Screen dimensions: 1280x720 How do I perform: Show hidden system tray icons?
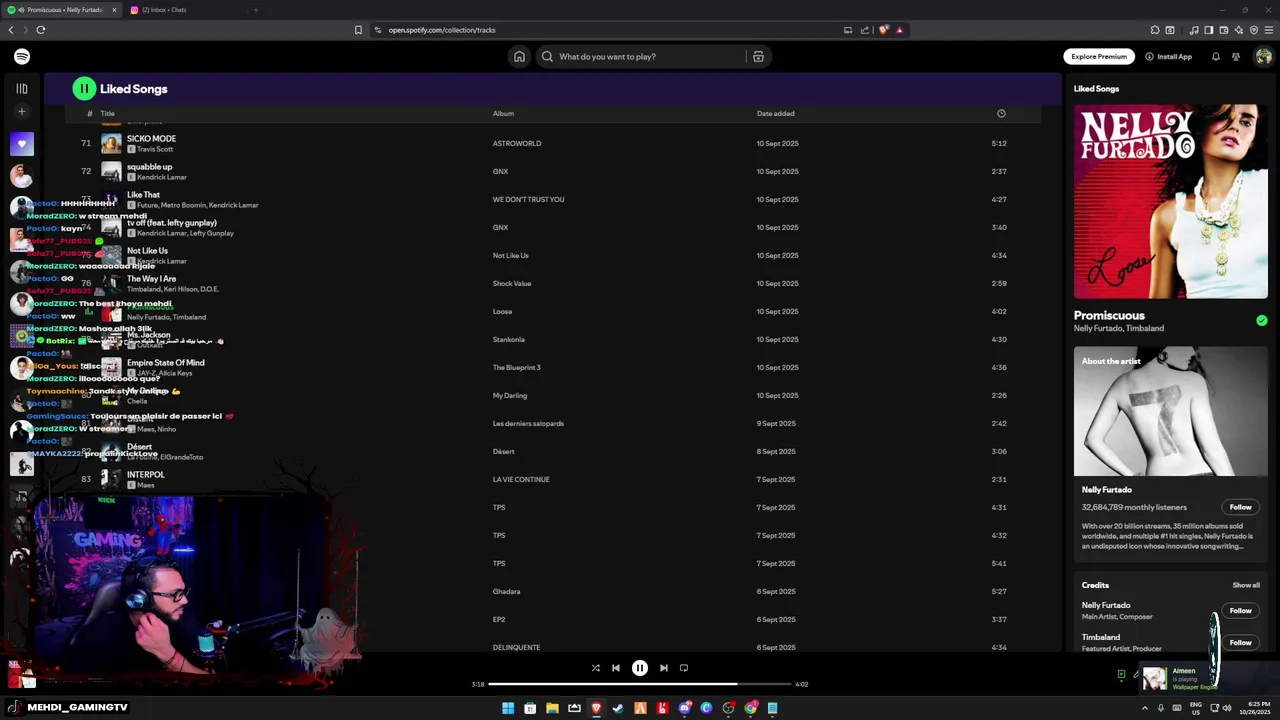pos(1145,708)
